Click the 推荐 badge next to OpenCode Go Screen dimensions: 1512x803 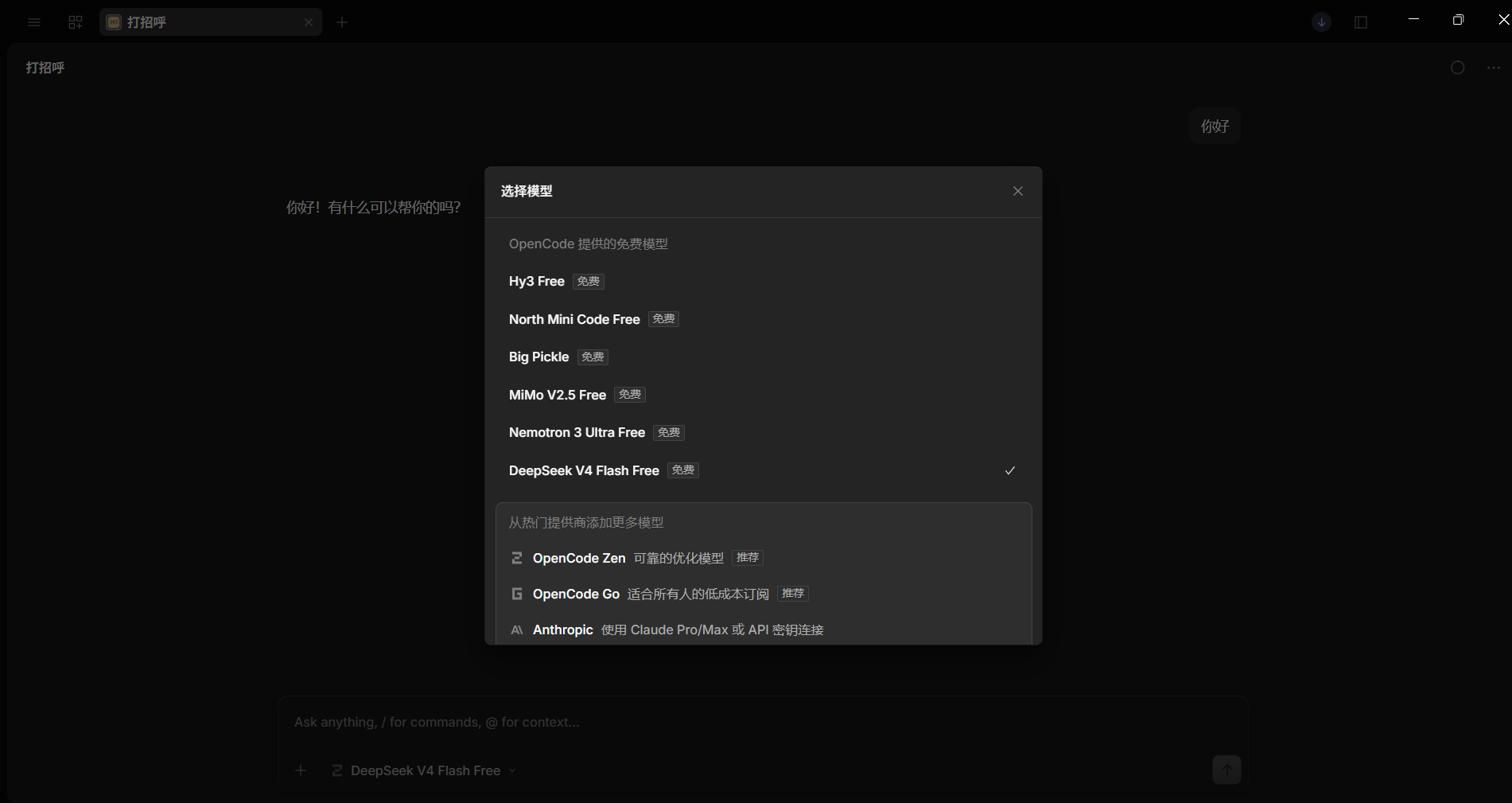point(793,594)
